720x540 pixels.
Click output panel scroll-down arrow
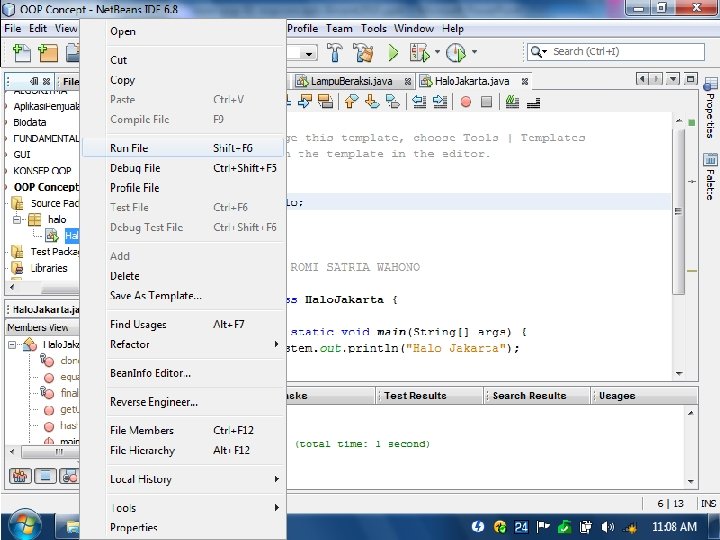pyautogui.click(x=691, y=481)
